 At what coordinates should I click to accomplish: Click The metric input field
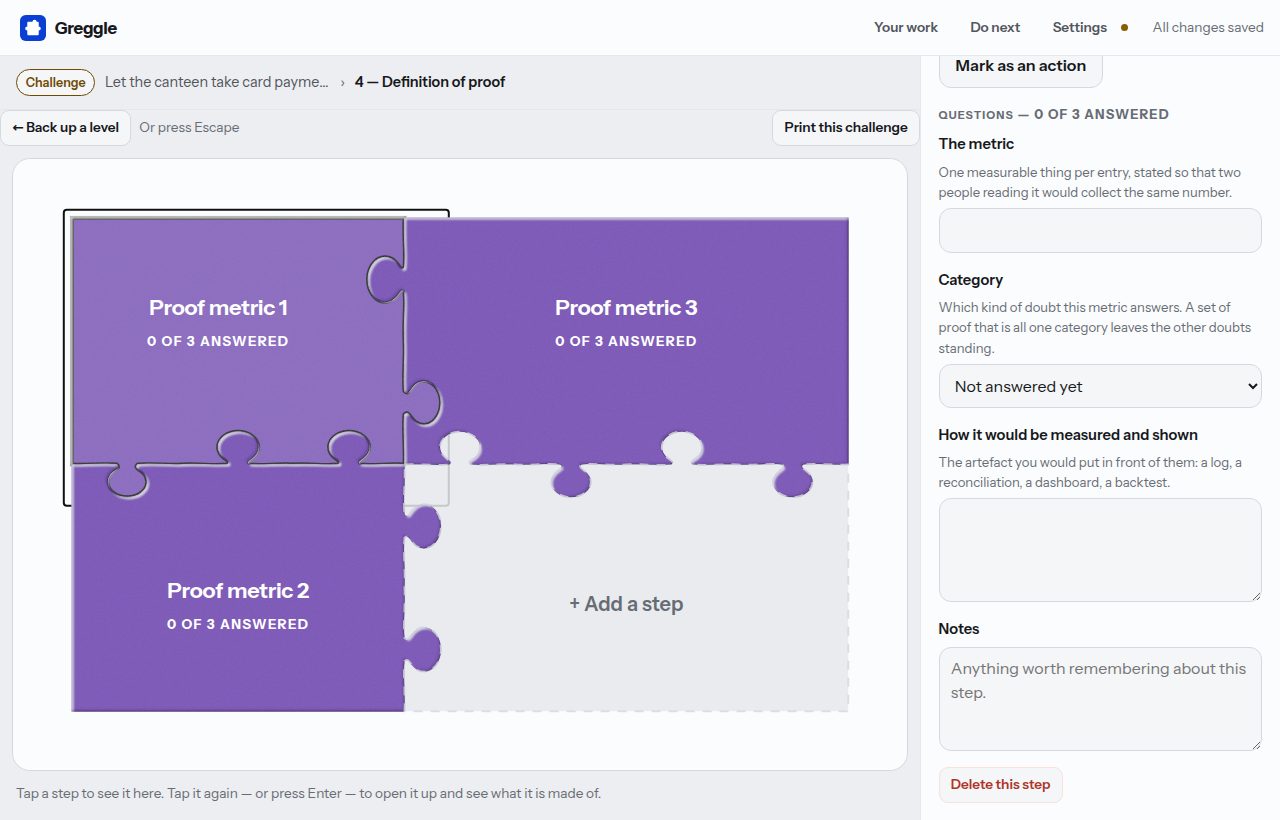click(1100, 231)
